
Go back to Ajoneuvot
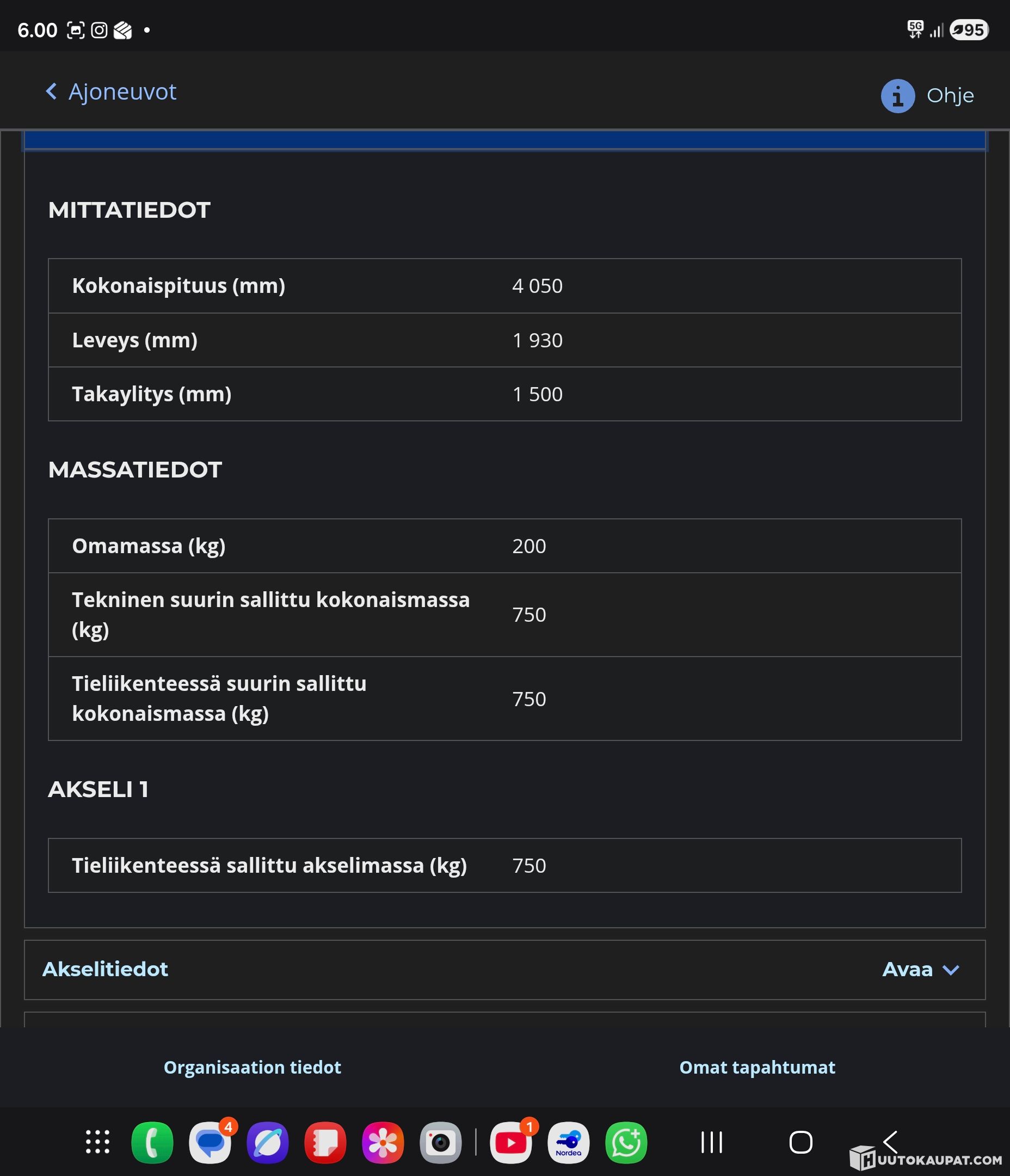click(x=111, y=92)
